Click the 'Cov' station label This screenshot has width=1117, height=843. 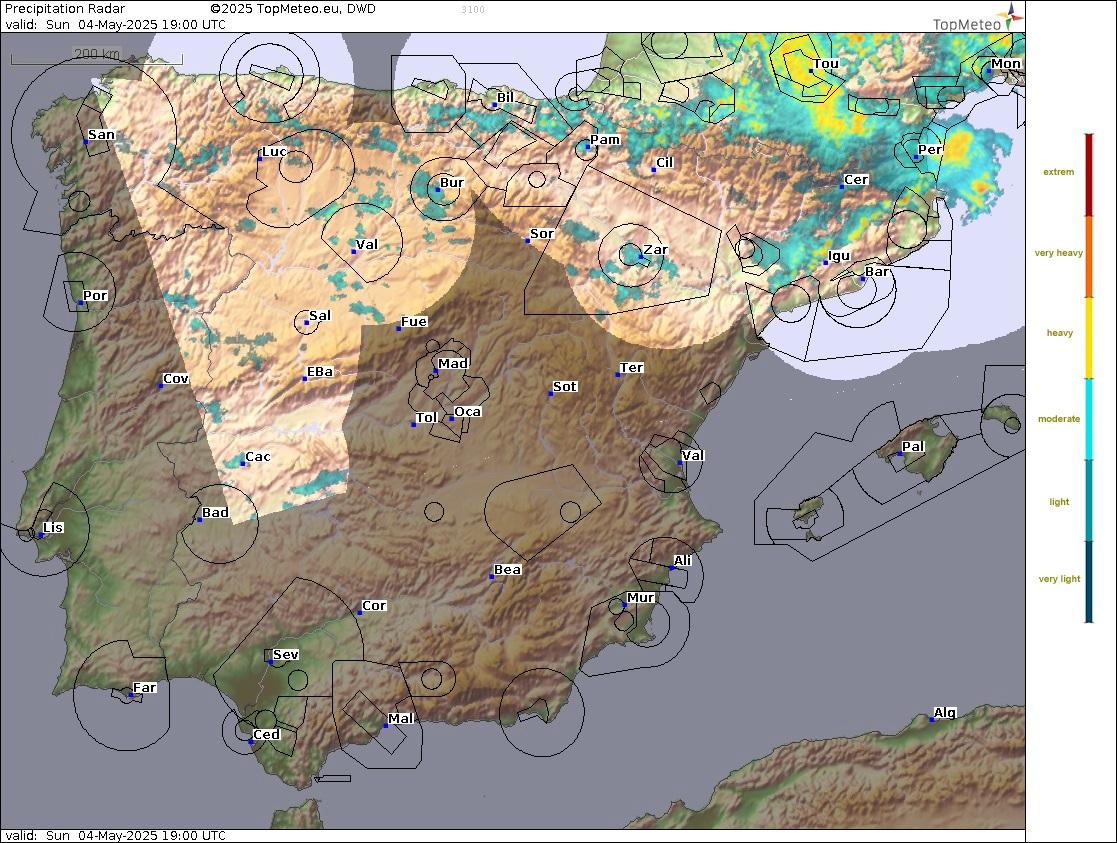click(175, 378)
